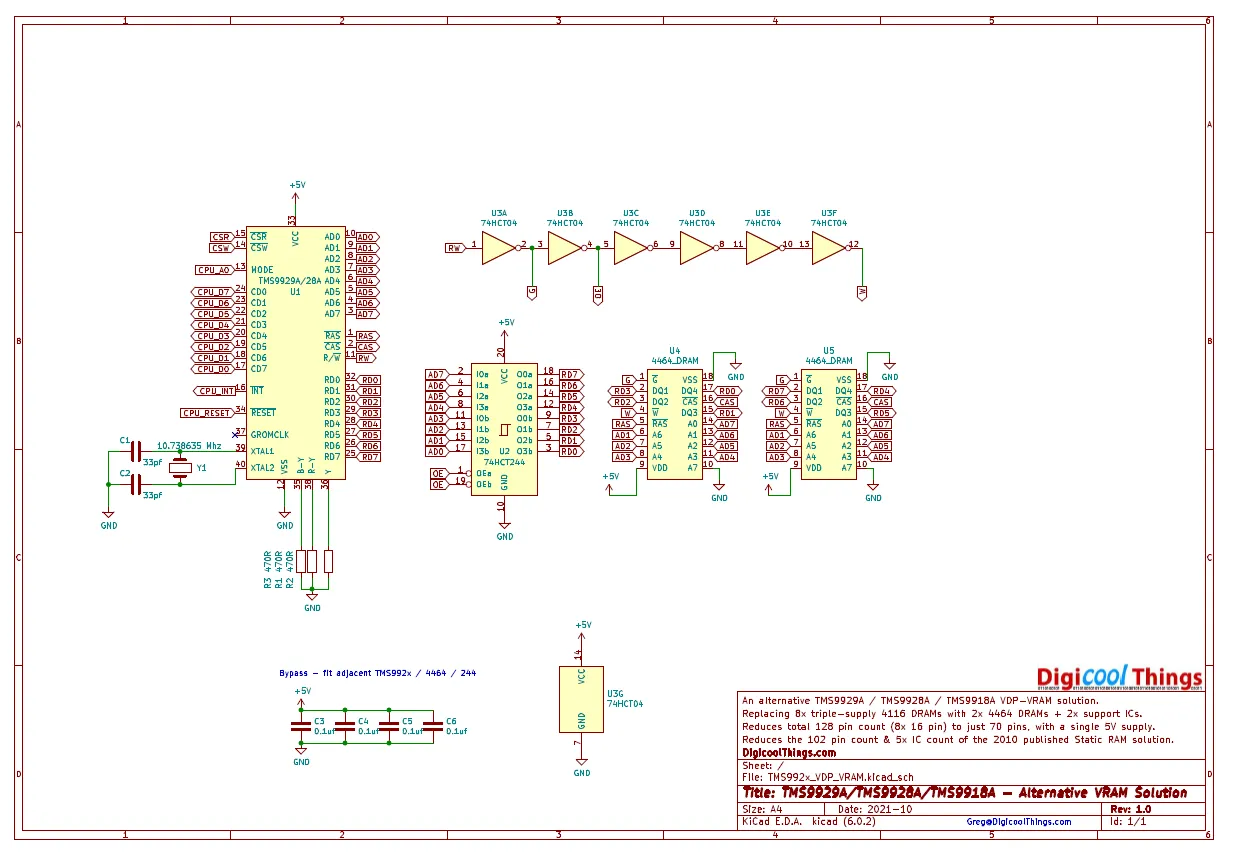
Task: Click the RW label feeding U3A input
Action: point(454,248)
